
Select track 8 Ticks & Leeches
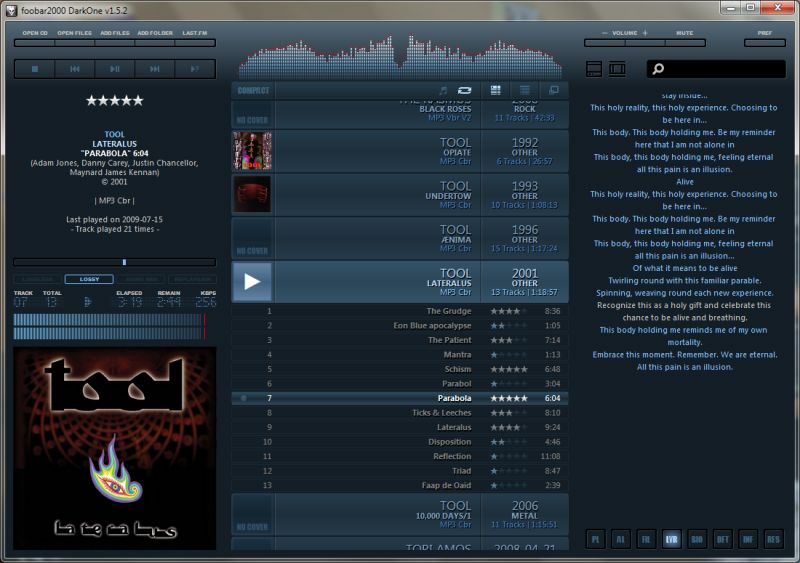point(400,413)
